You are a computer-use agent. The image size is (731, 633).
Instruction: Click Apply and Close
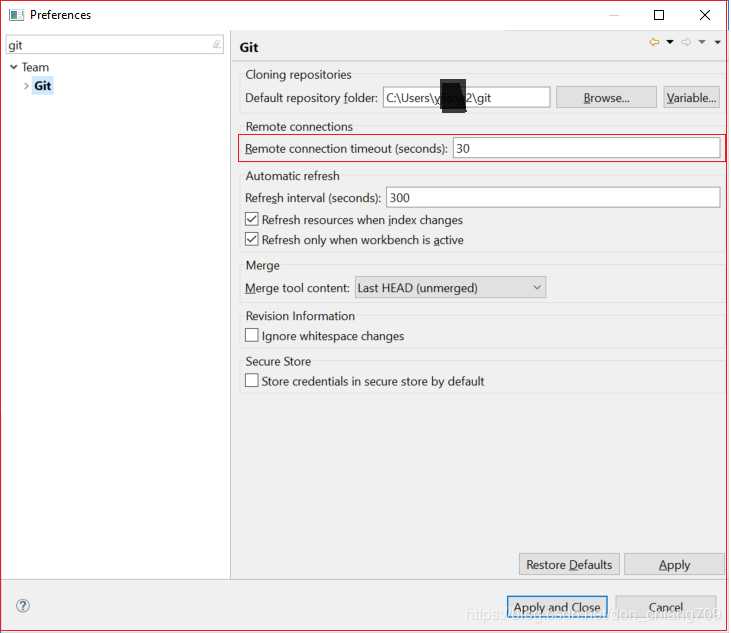(x=557, y=607)
